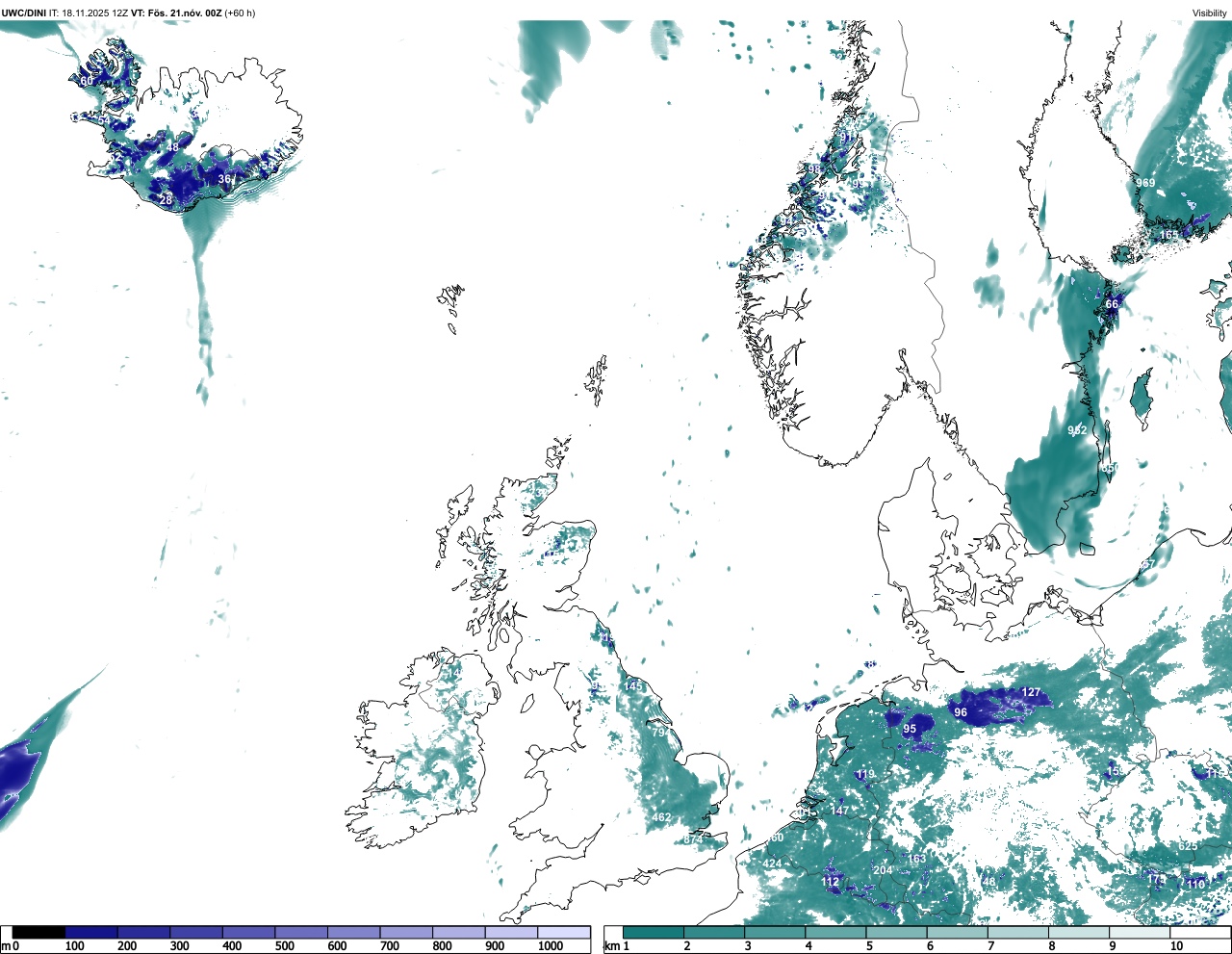Select the 100–200 m dark blue legend swatch

[91, 932]
